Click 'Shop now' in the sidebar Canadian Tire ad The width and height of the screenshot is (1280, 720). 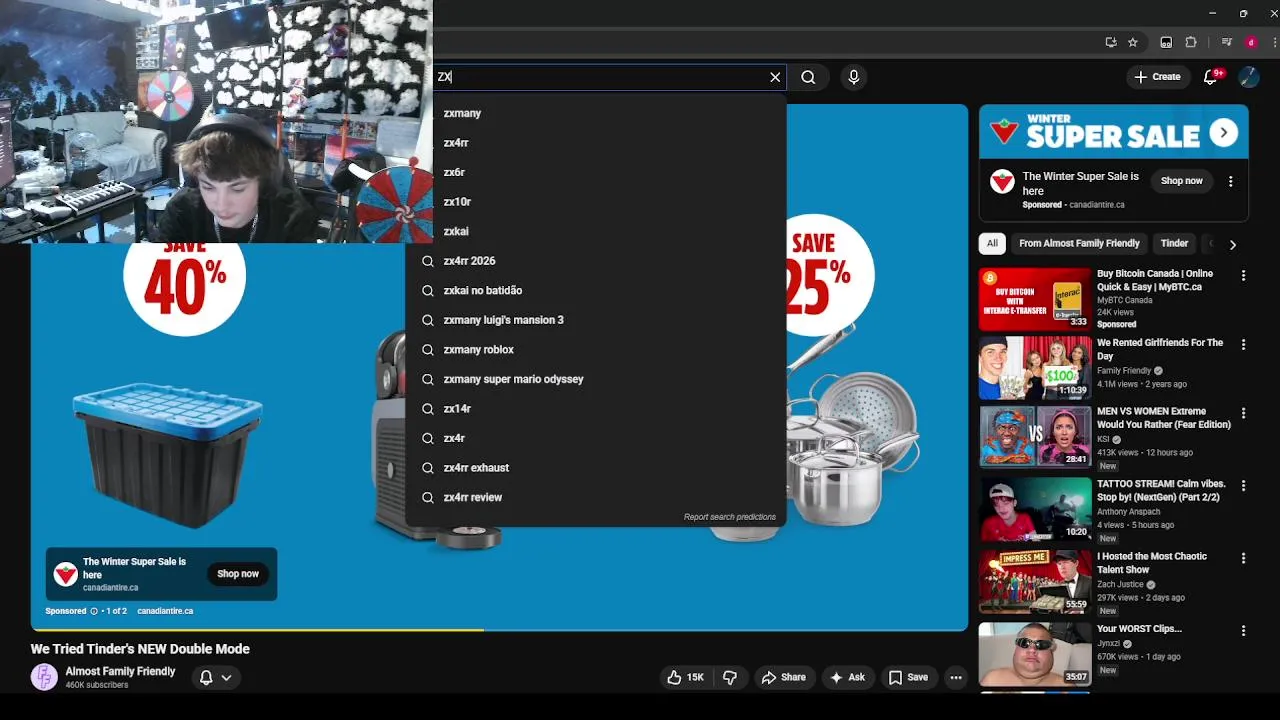pos(1182,181)
